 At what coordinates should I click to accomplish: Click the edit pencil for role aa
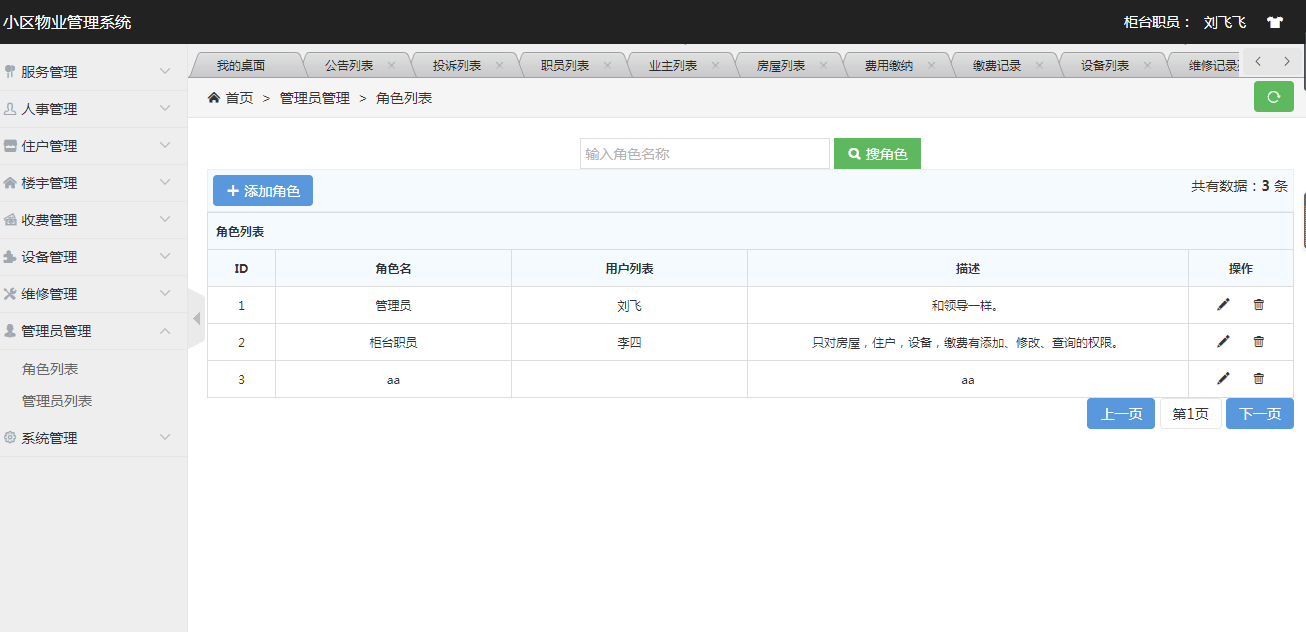(x=1223, y=379)
